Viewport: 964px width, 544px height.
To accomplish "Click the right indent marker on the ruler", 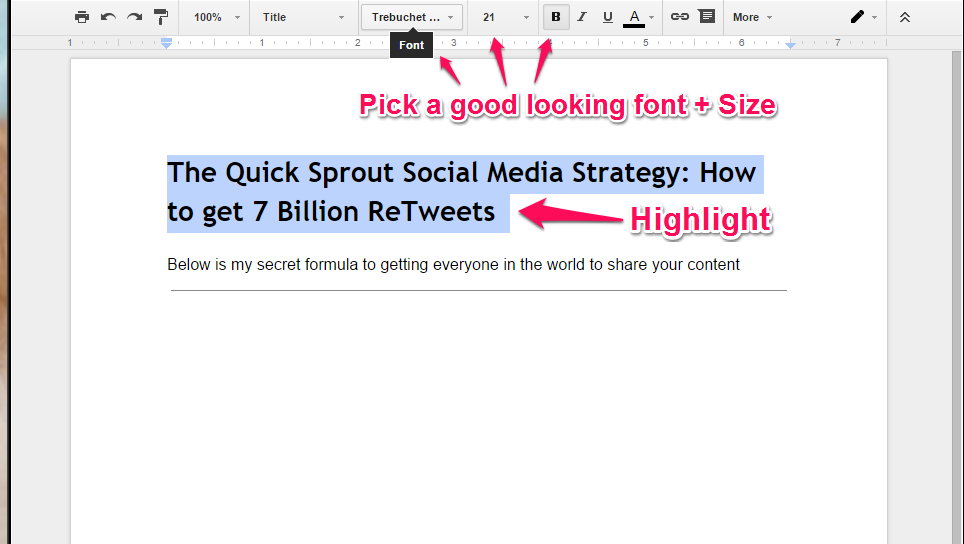I will [791, 45].
